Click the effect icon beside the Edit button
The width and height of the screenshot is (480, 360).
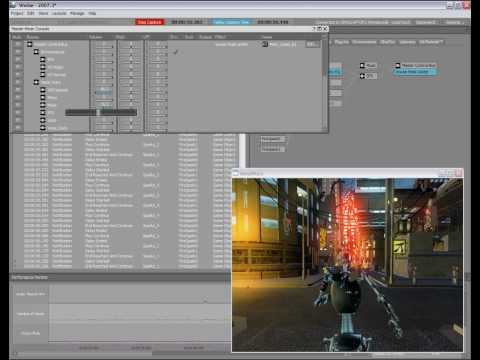265,44
